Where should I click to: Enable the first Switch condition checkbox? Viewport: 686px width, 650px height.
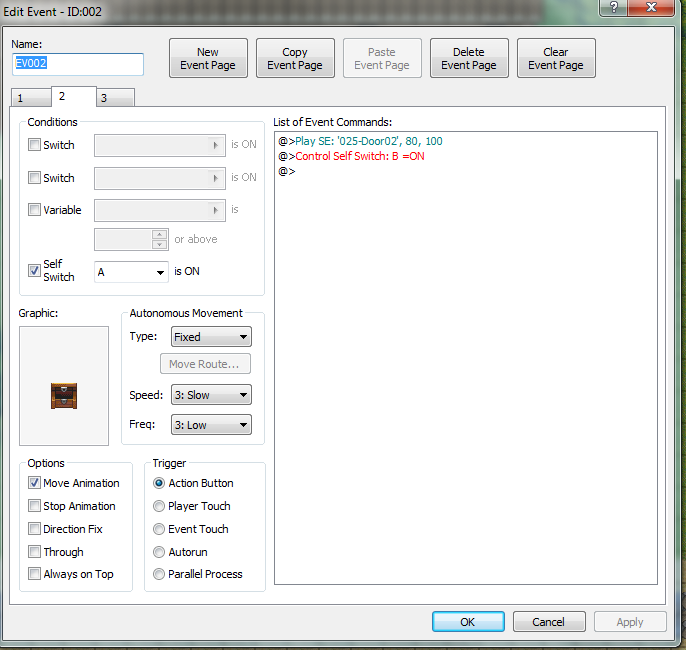(x=34, y=145)
